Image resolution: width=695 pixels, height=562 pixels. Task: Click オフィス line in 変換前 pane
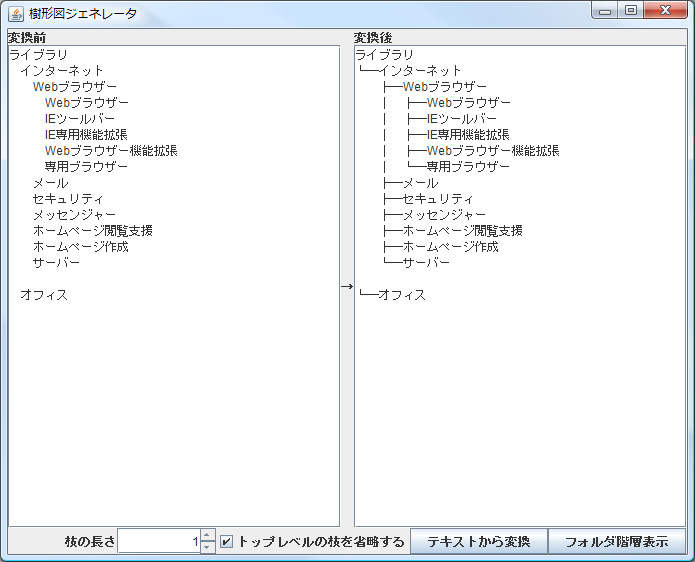coord(44,295)
